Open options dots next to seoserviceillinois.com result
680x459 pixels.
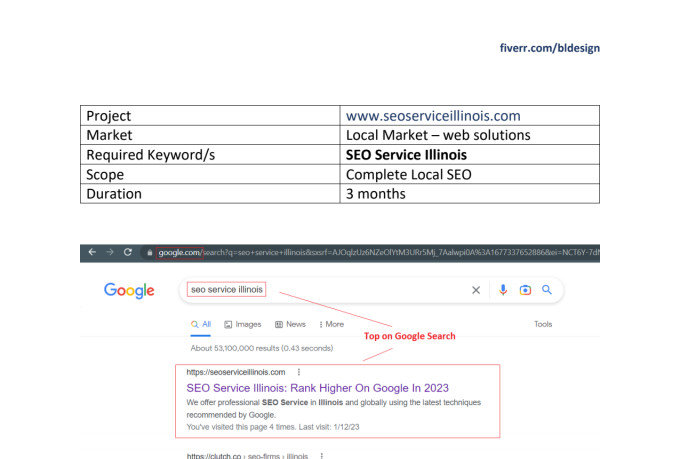click(x=299, y=372)
